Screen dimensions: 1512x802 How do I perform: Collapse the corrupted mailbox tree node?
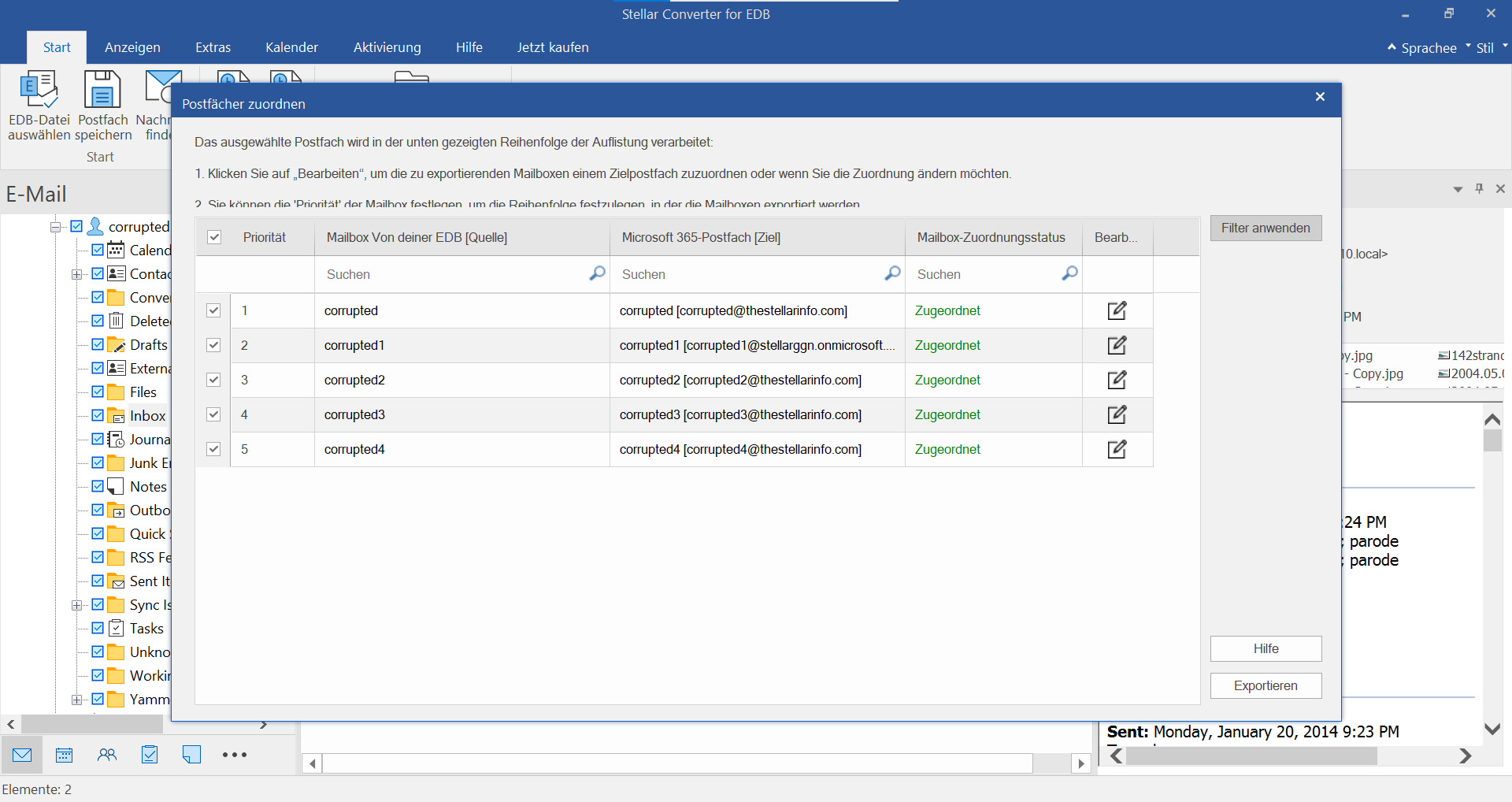pyautogui.click(x=56, y=227)
